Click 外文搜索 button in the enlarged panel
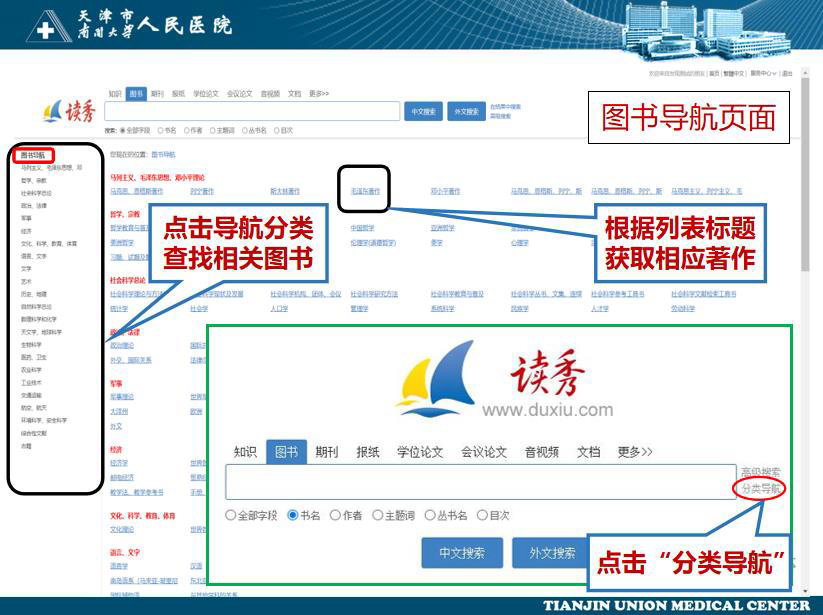This screenshot has width=823, height=615. coord(549,553)
